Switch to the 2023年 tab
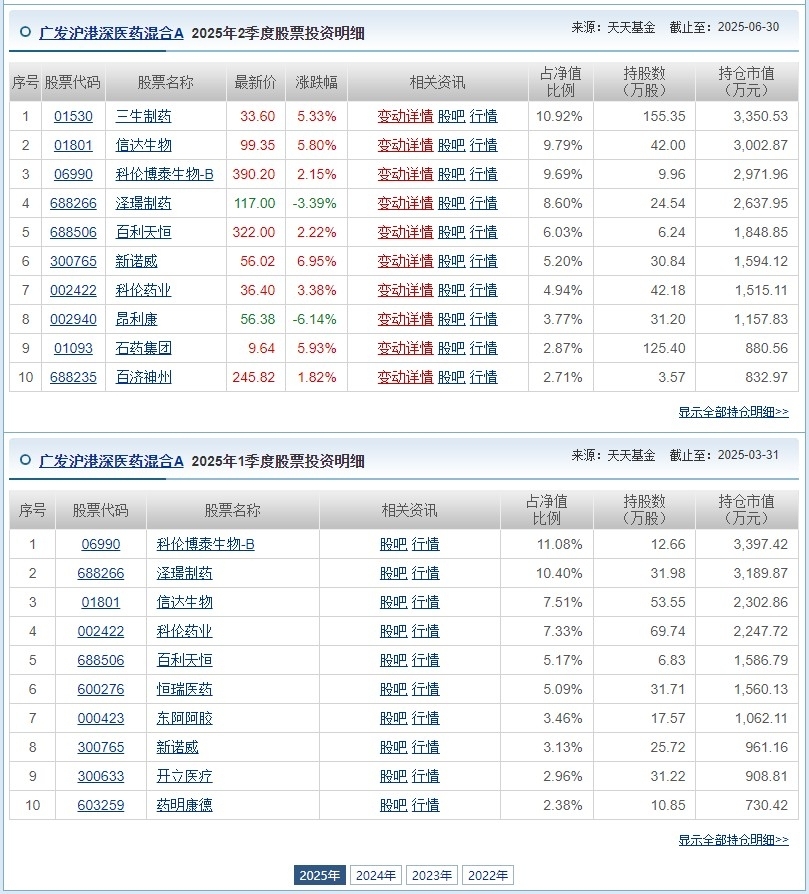The width and height of the screenshot is (809, 894). tap(432, 875)
